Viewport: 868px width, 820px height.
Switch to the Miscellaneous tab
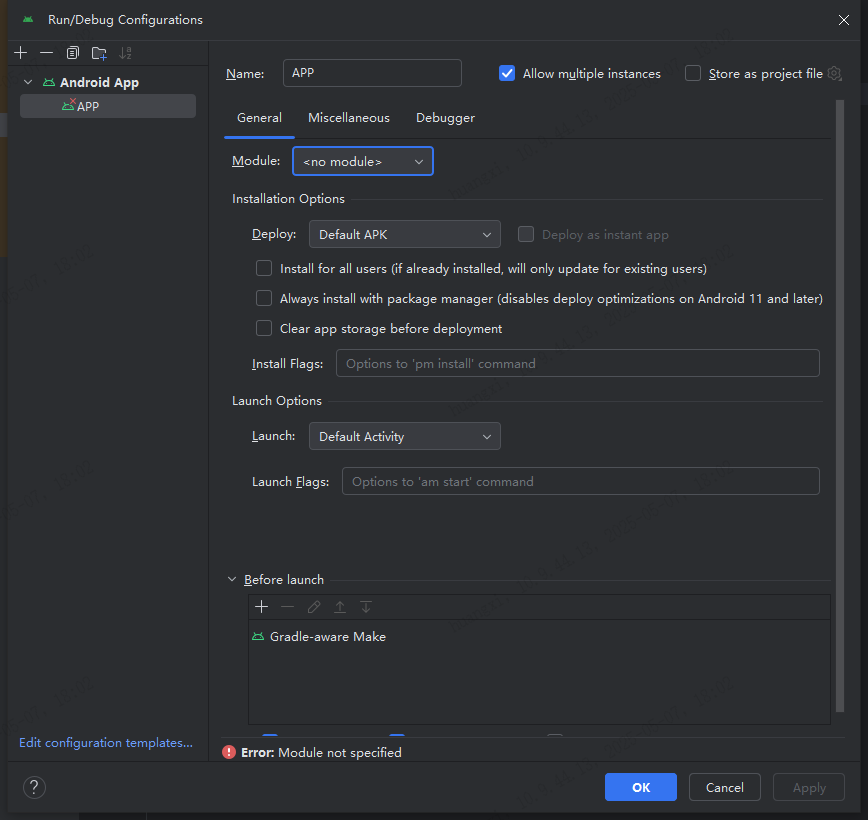pyautogui.click(x=349, y=118)
